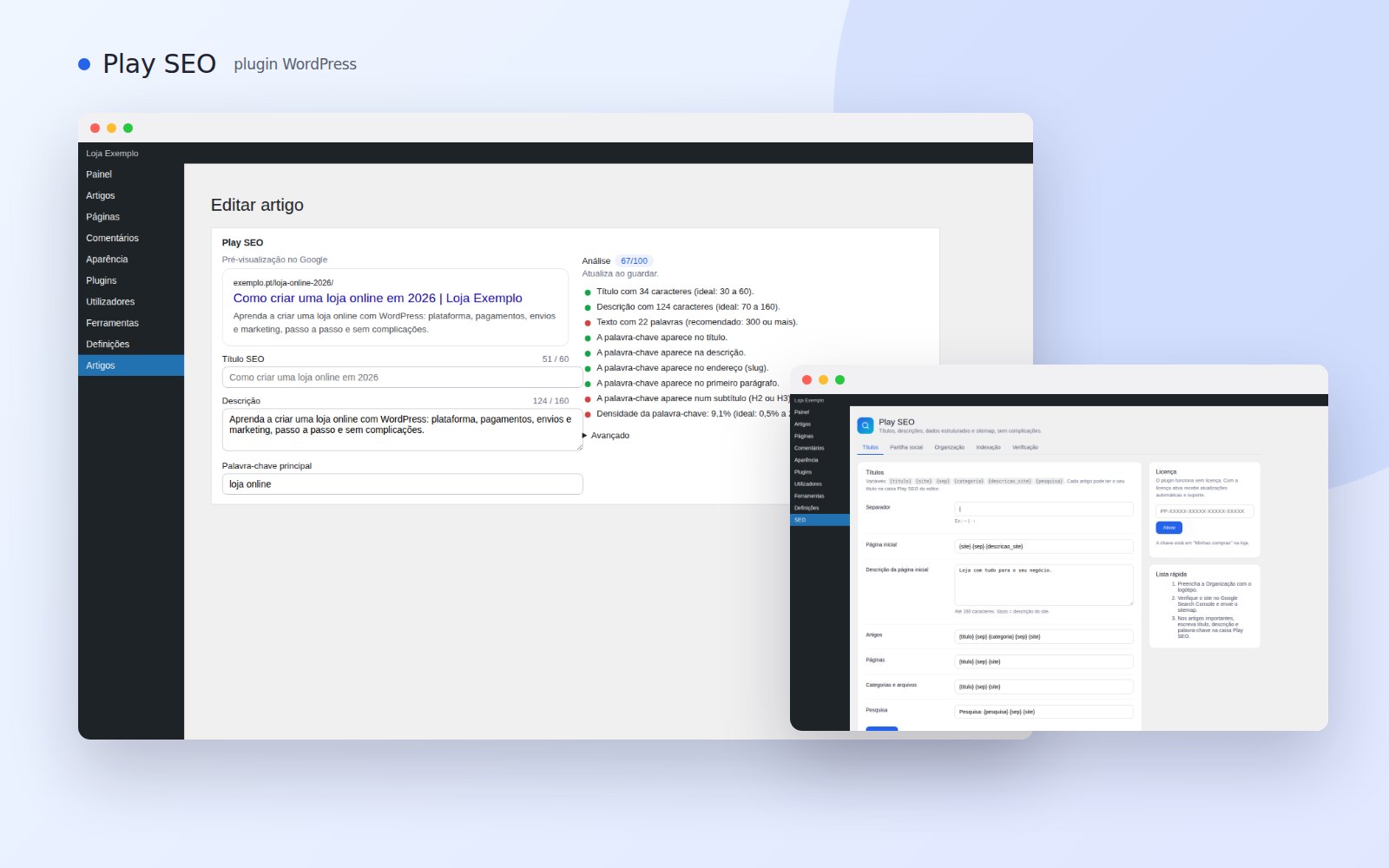Click the Descrição da página inicial textarea

(1043, 585)
